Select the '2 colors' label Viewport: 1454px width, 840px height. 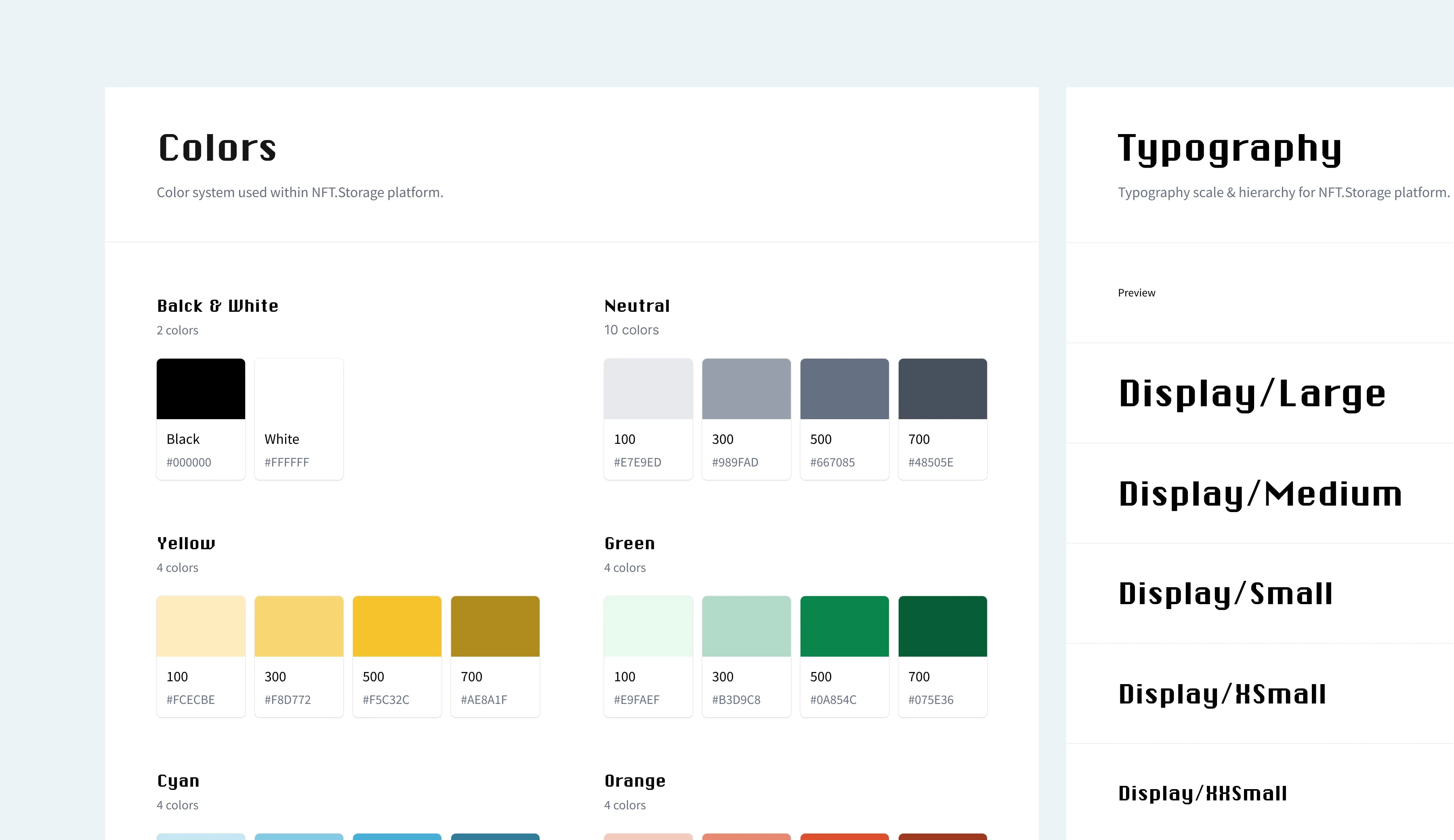[177, 331]
